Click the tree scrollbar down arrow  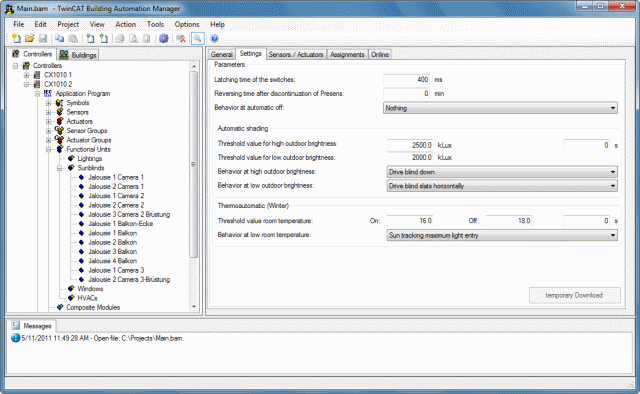coord(194,307)
